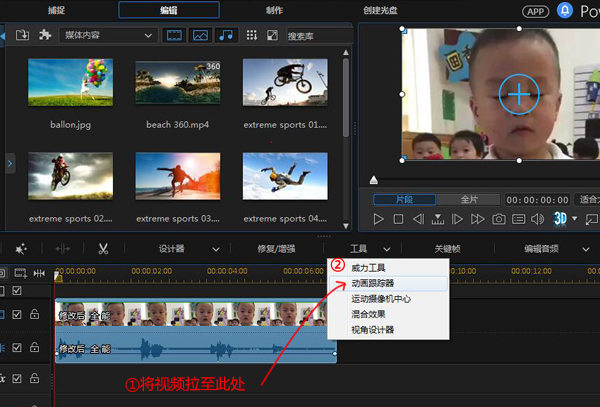Switch to the 创建光盘 tab
This screenshot has width=600, height=407.
tap(380, 10)
